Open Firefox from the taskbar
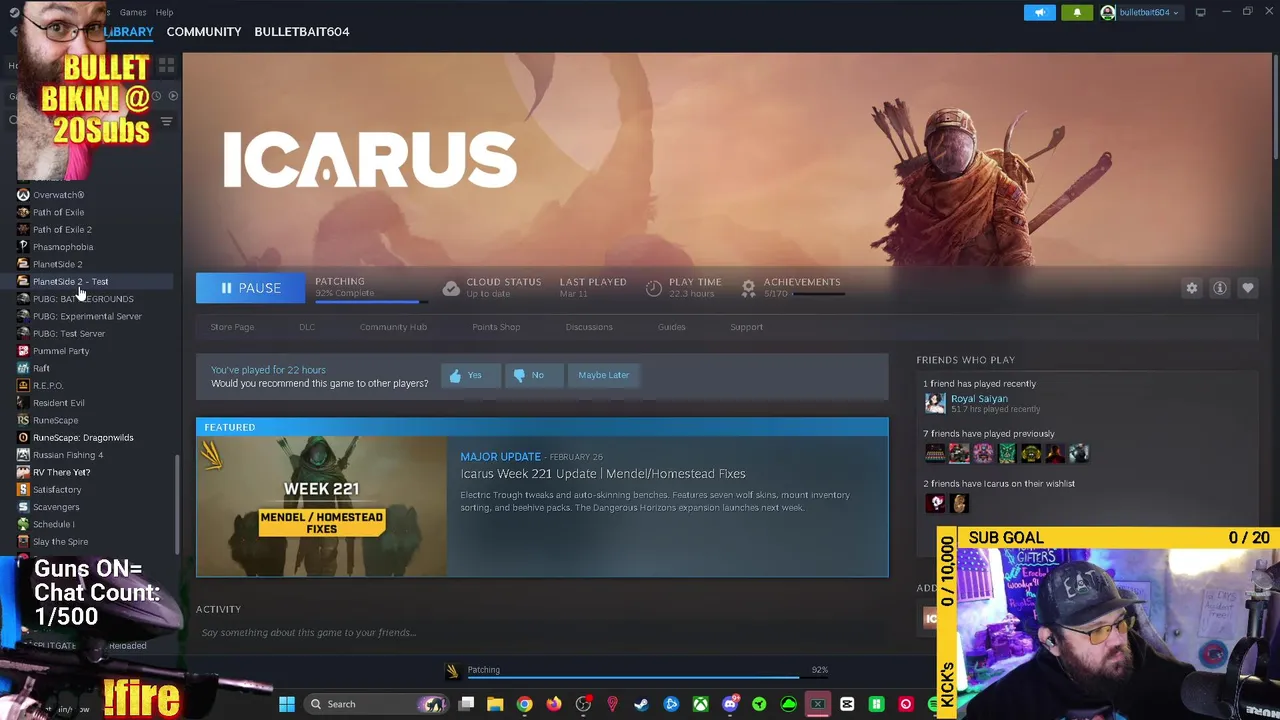Screen dimensions: 1280x720 pos(553,704)
